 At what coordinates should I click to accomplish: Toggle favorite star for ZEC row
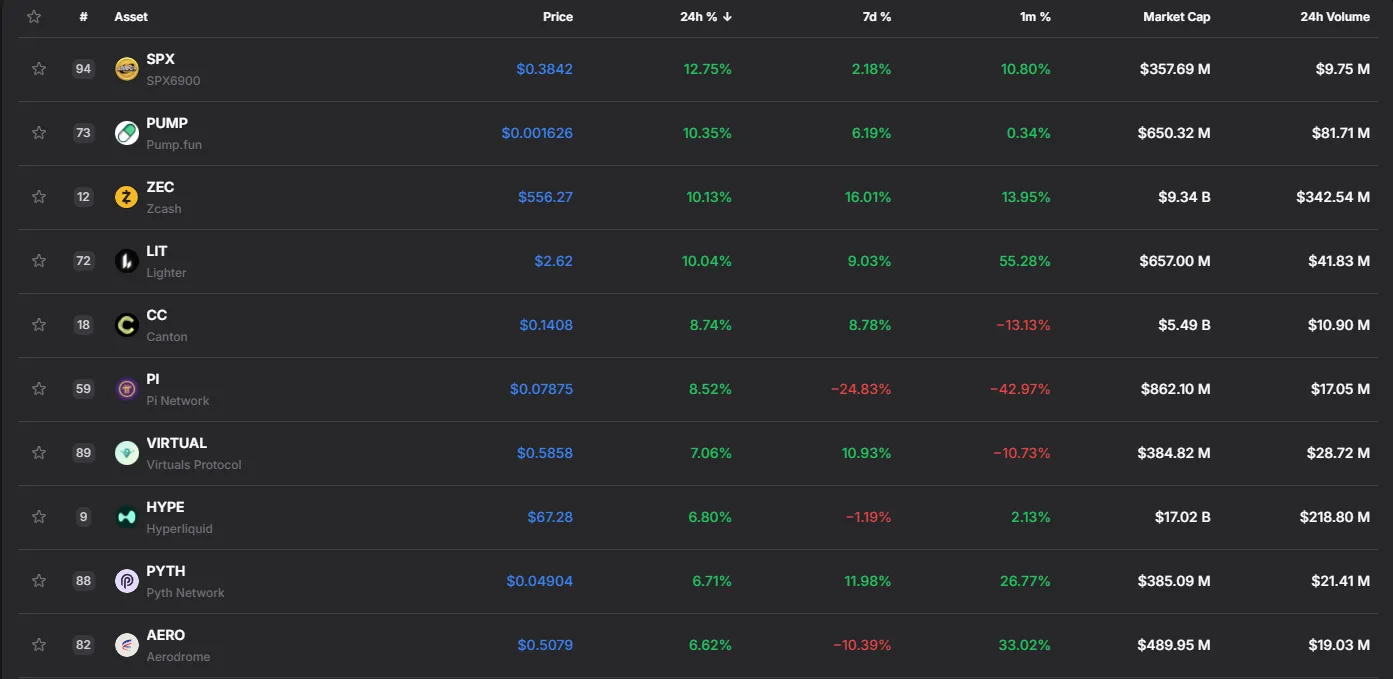click(x=39, y=197)
